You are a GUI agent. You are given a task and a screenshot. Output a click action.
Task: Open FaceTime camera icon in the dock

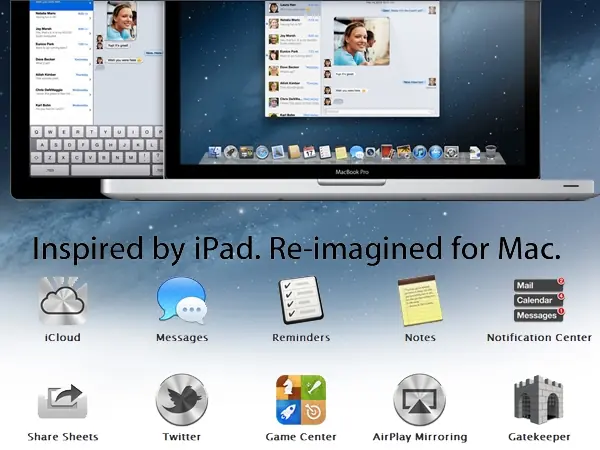[372, 152]
